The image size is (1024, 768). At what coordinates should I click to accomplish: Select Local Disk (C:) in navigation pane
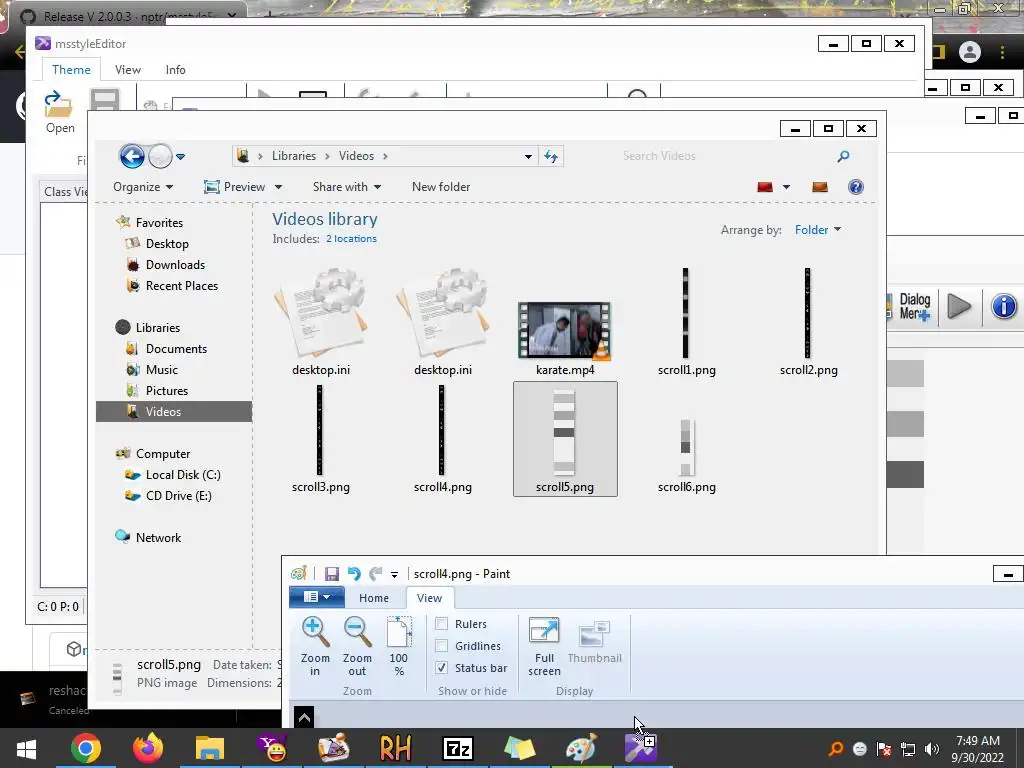point(183,475)
